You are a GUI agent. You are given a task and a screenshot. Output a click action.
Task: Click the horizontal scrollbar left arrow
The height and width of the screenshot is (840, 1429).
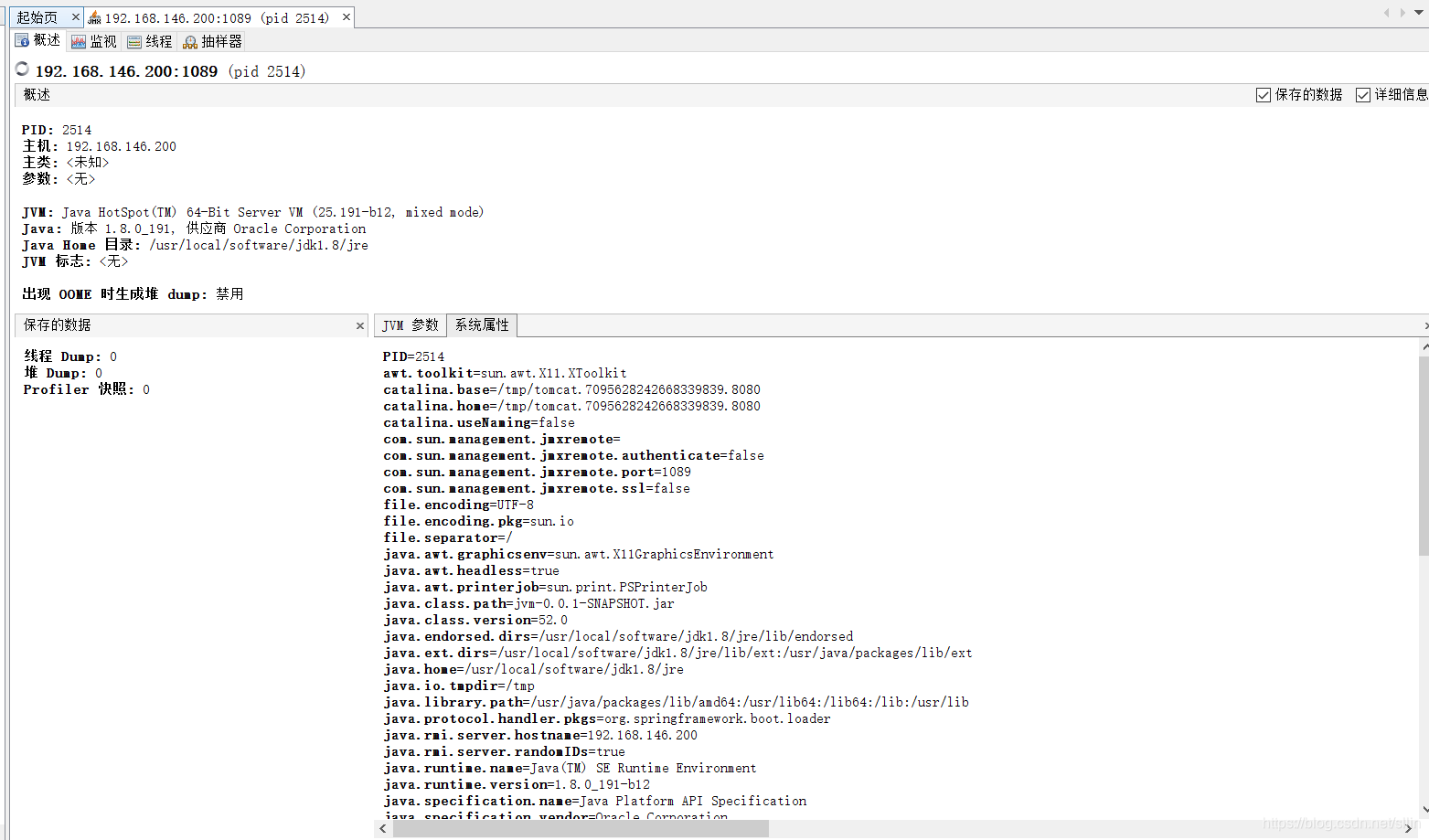pos(383,828)
